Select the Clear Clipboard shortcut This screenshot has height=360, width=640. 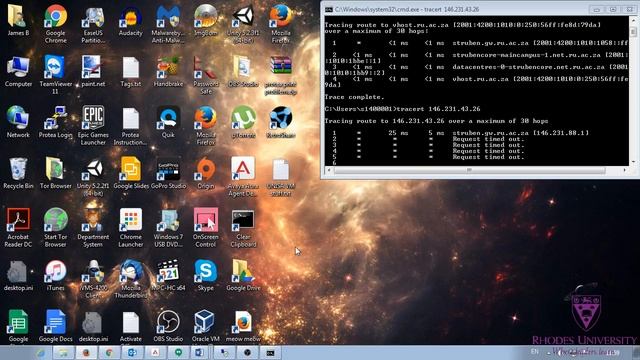pos(243,228)
